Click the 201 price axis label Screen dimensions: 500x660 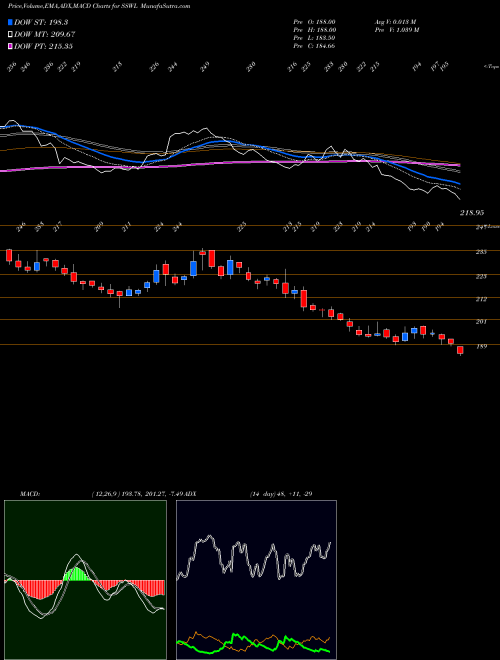(481, 322)
